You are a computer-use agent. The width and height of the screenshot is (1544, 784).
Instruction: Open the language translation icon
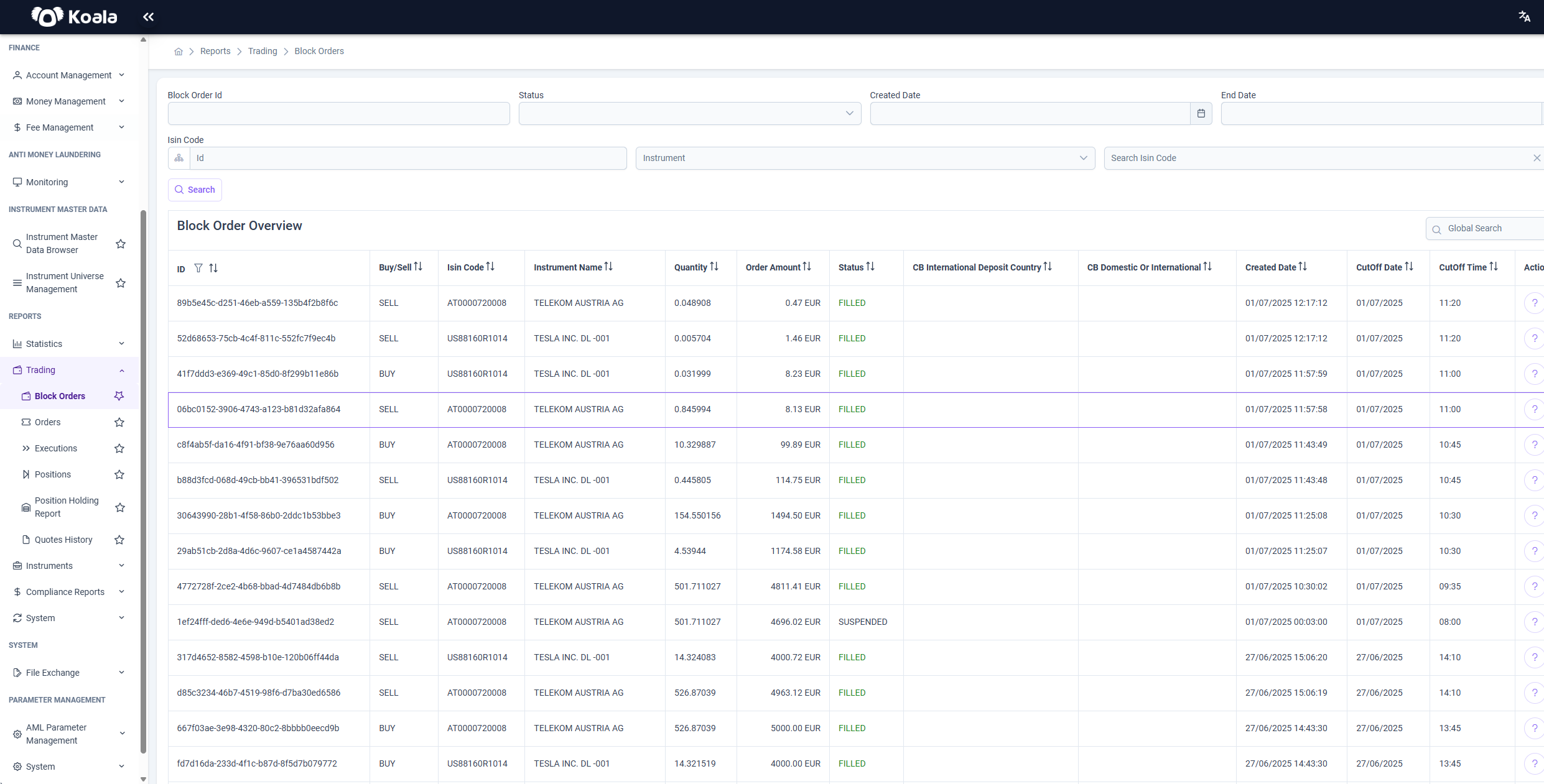pos(1524,17)
